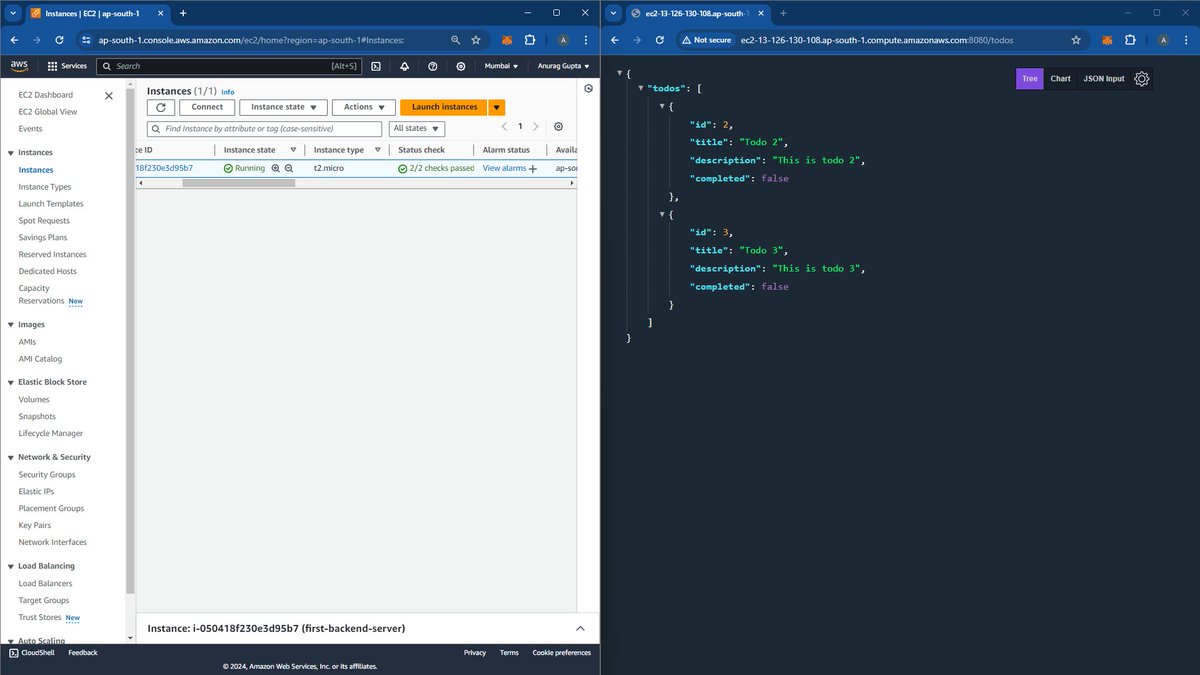Open JSON viewer settings gear icon
The width and height of the screenshot is (1200, 675).
point(1142,78)
